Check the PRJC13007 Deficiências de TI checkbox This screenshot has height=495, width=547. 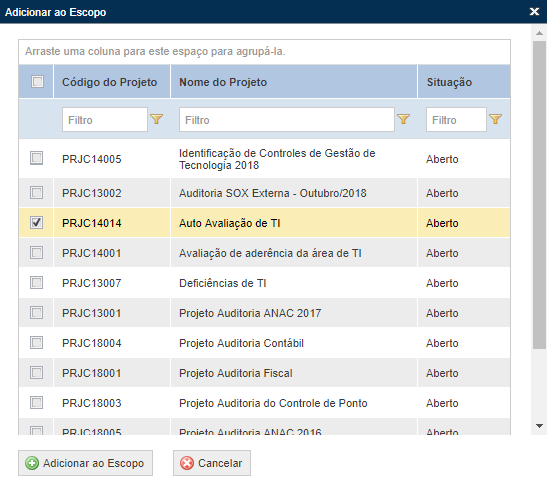pos(36,283)
